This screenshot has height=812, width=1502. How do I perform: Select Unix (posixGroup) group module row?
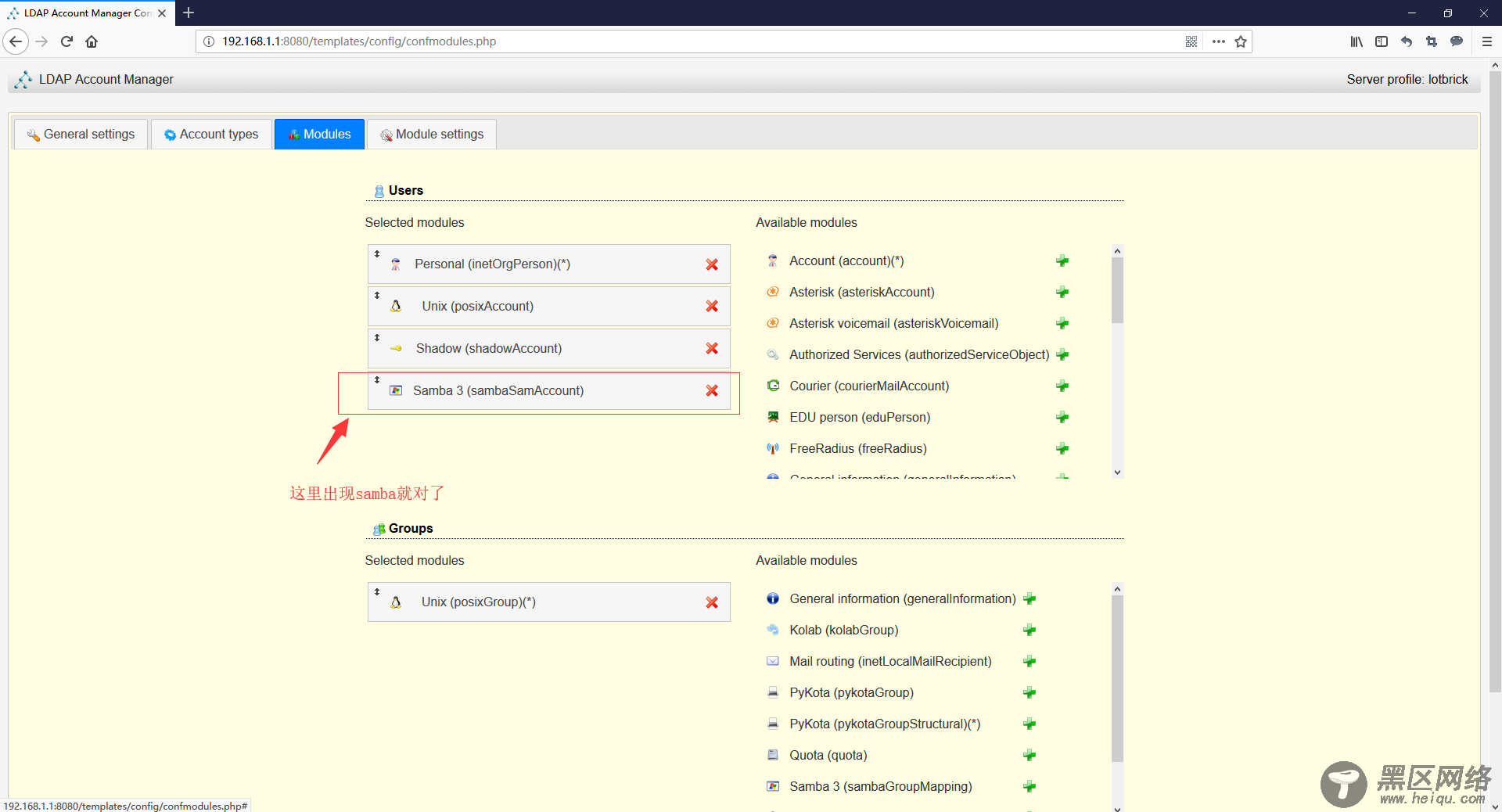point(549,602)
